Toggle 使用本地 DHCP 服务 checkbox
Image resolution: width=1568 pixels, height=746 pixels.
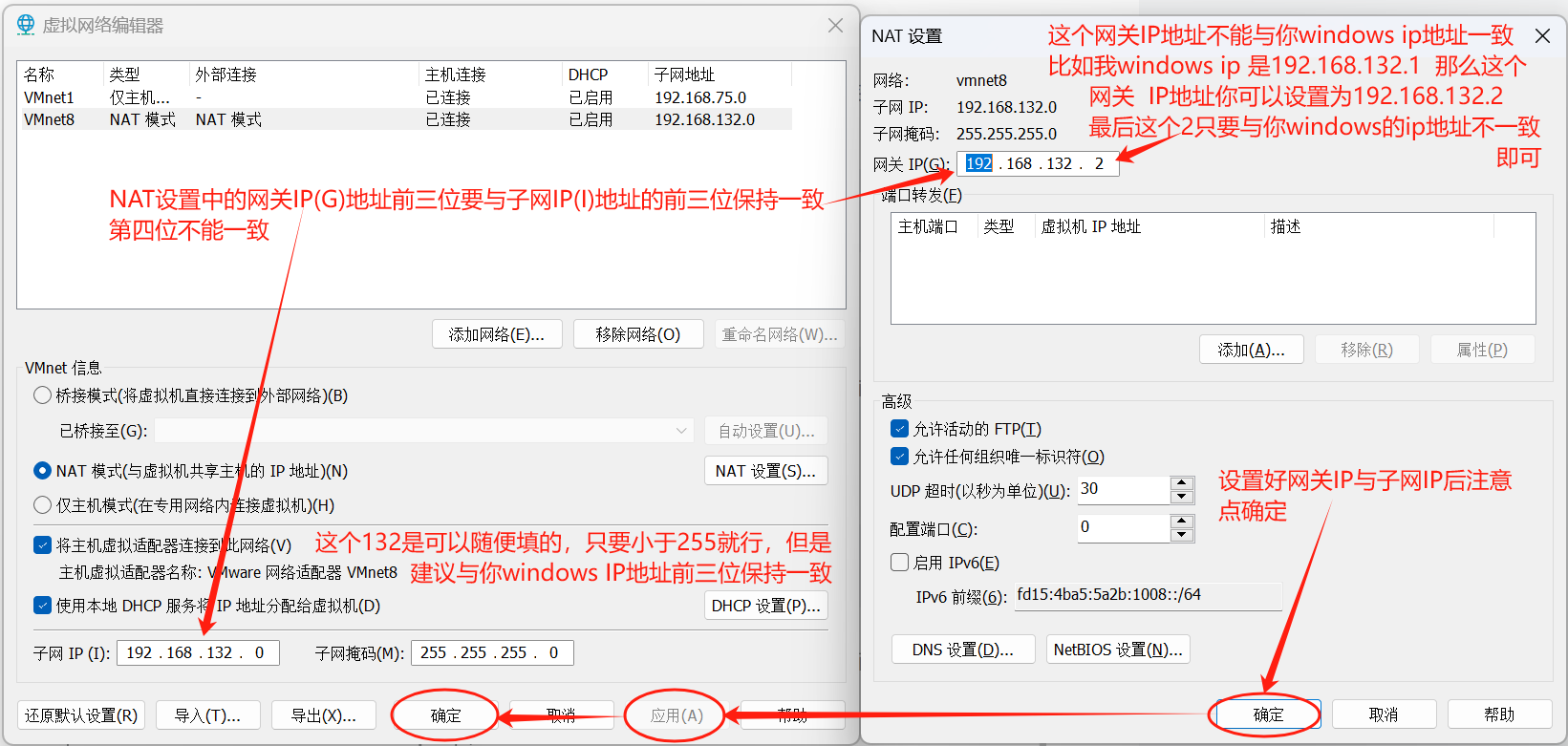coord(42,606)
